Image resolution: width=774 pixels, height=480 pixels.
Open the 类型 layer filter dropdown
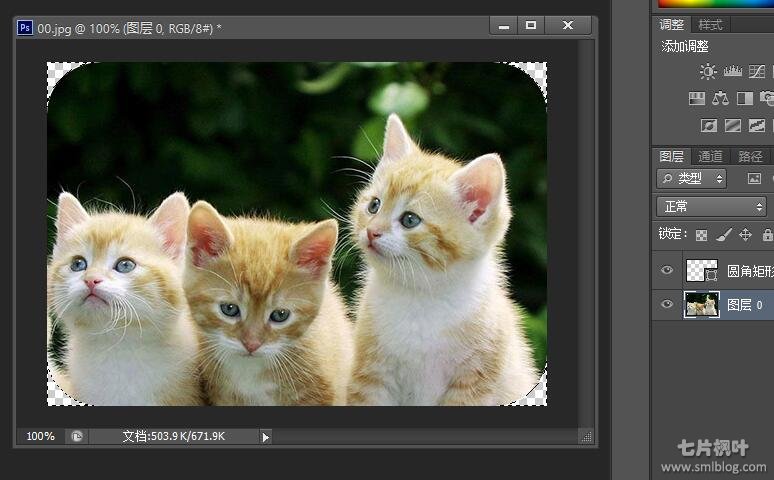tap(691, 178)
